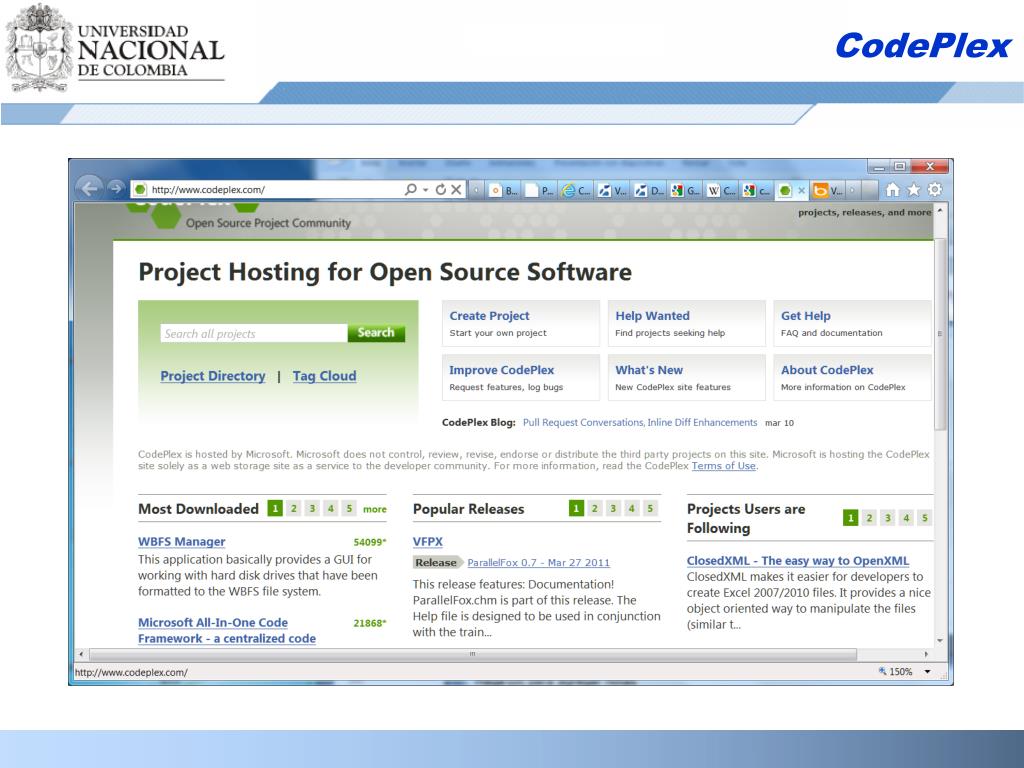This screenshot has width=1024, height=768.
Task: Select page 2 of Most Downloaded
Action: (x=294, y=508)
